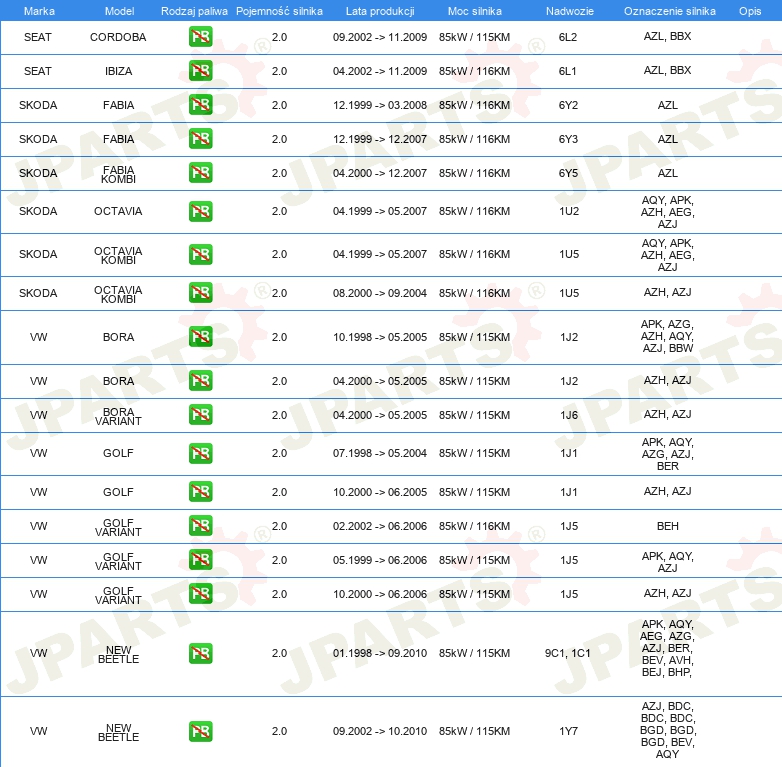782x767 pixels.
Task: Click the fuel icon in NEW BEETLE 1Y7 row
Action: [200, 731]
